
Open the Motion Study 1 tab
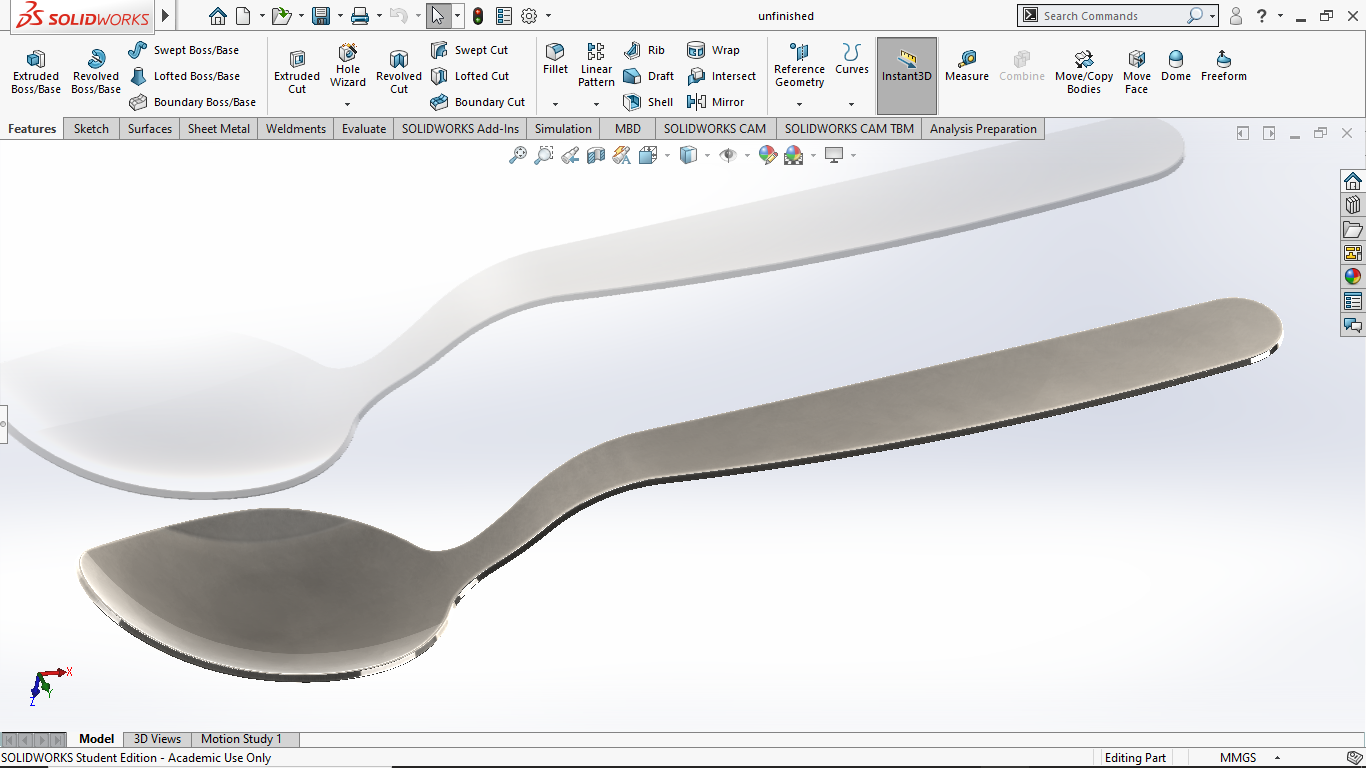click(242, 739)
